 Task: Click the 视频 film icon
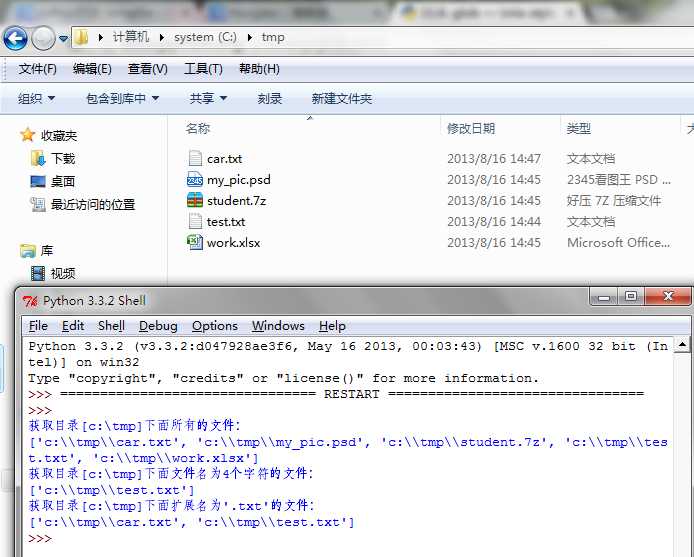pyautogui.click(x=38, y=273)
